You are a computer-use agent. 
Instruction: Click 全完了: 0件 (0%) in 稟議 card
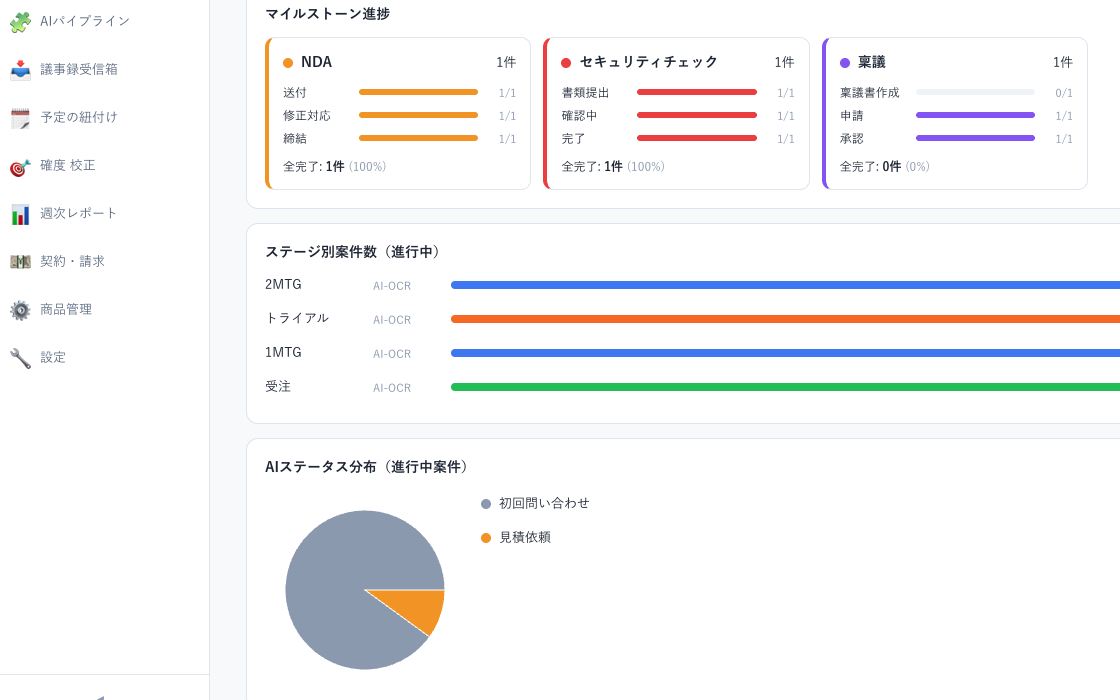(x=884, y=166)
